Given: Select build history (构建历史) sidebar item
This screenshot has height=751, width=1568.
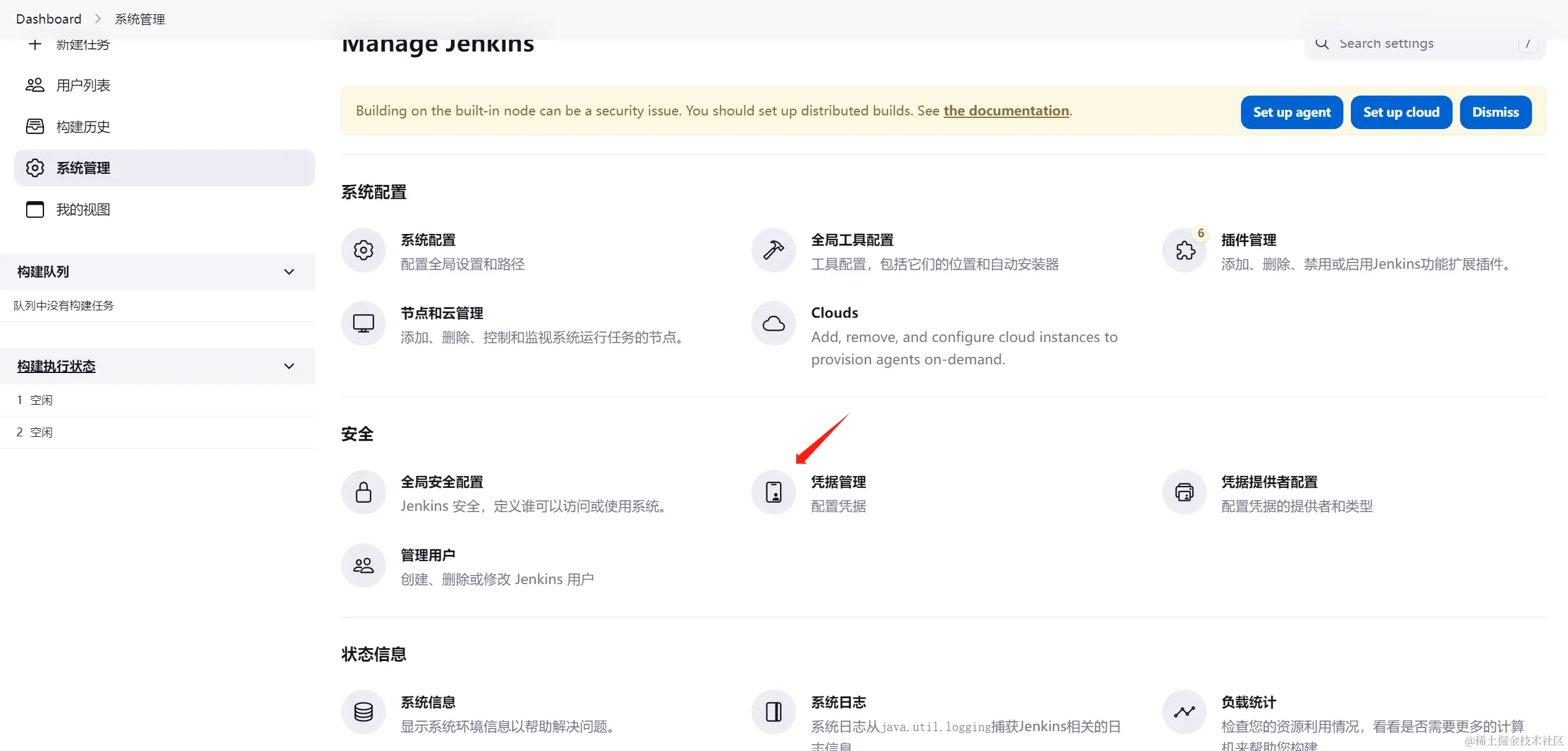Looking at the screenshot, I should point(83,127).
